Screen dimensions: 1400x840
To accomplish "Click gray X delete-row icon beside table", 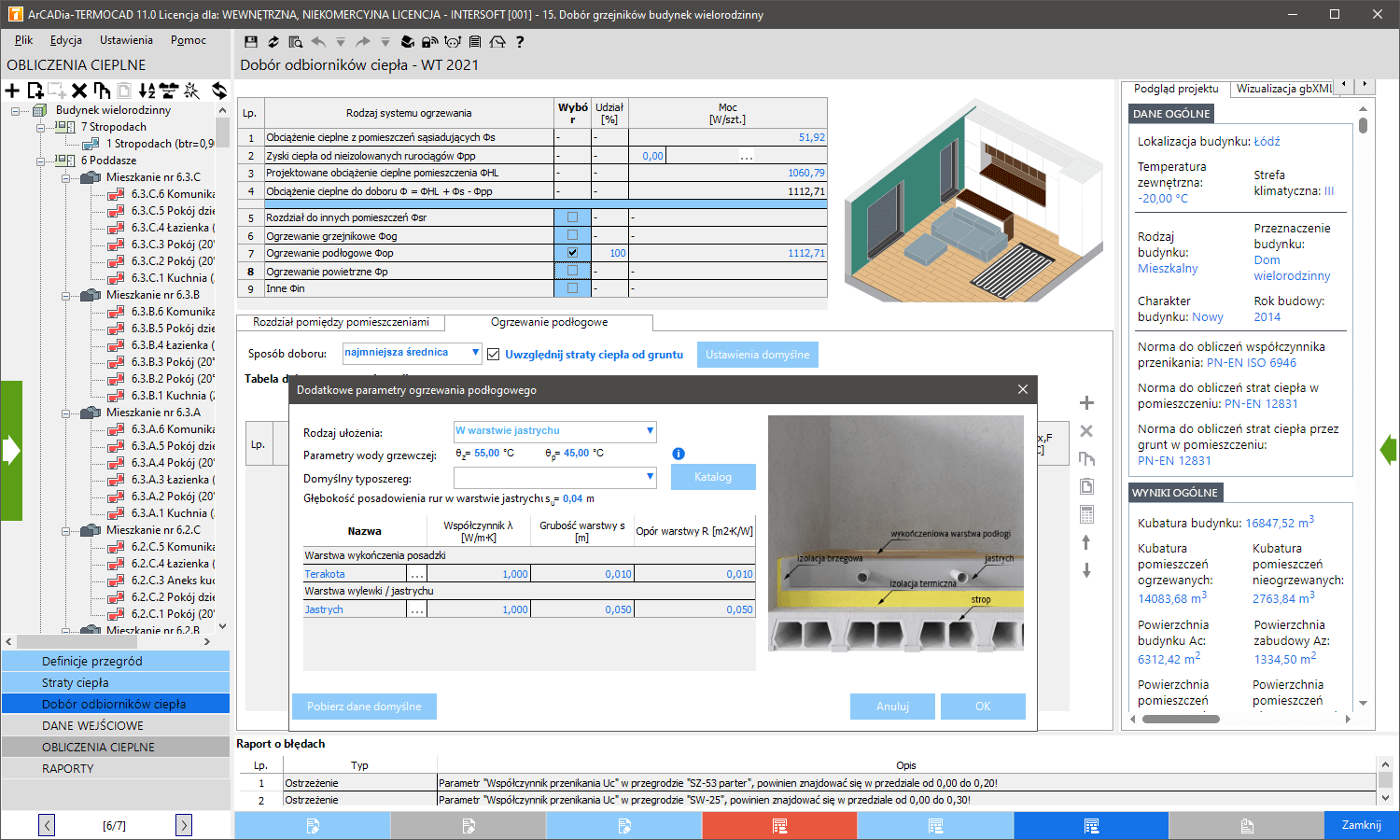I will [x=1086, y=431].
